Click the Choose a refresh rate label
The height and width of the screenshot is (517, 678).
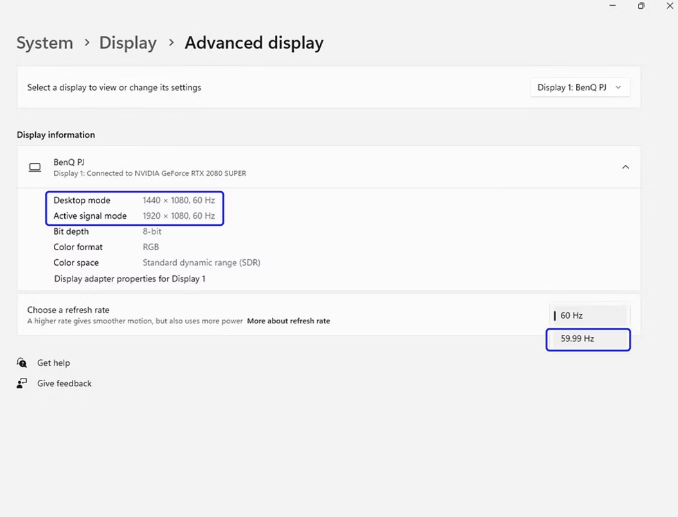click(x=68, y=310)
